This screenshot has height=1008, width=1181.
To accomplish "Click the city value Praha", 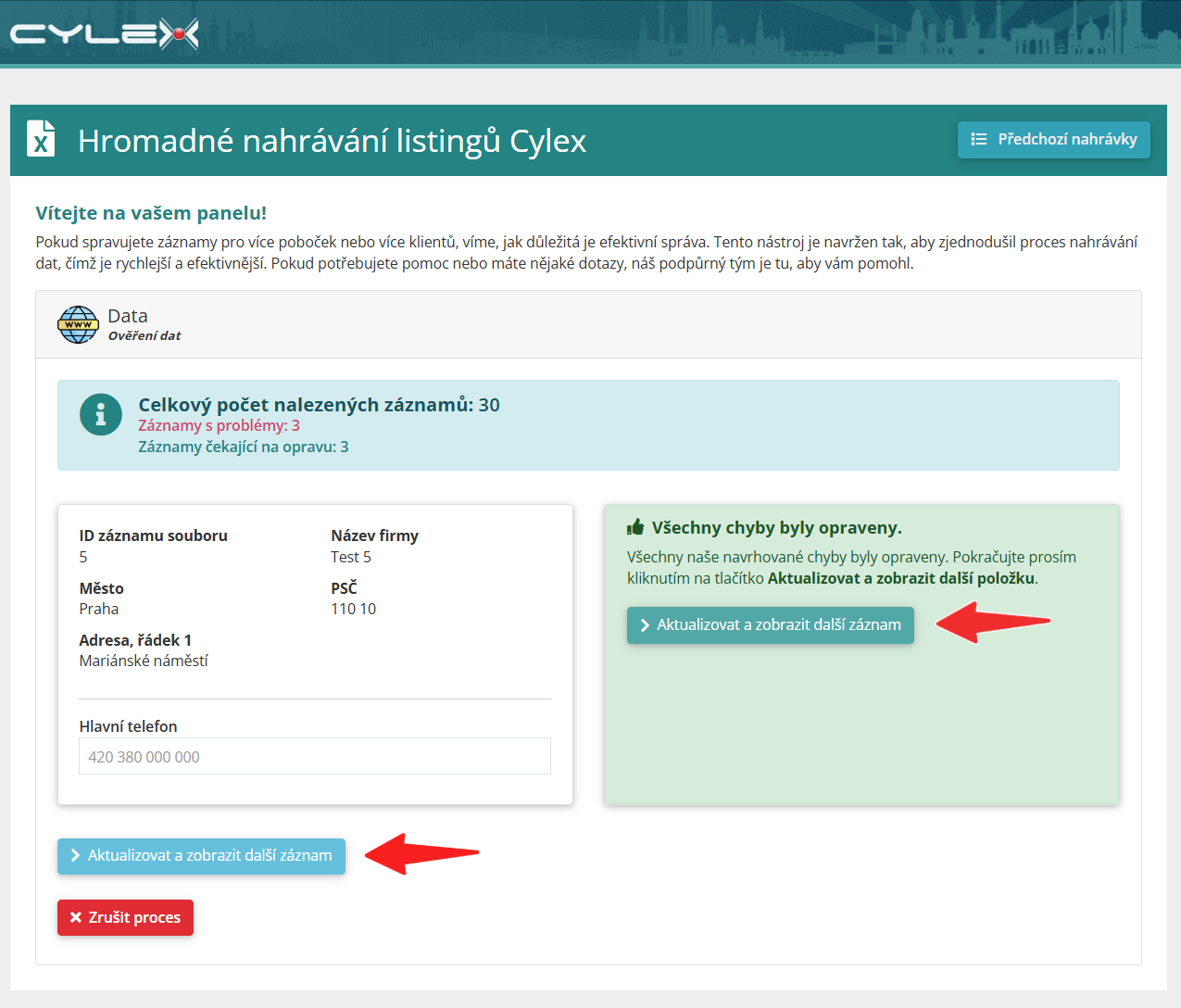I will (x=99, y=609).
